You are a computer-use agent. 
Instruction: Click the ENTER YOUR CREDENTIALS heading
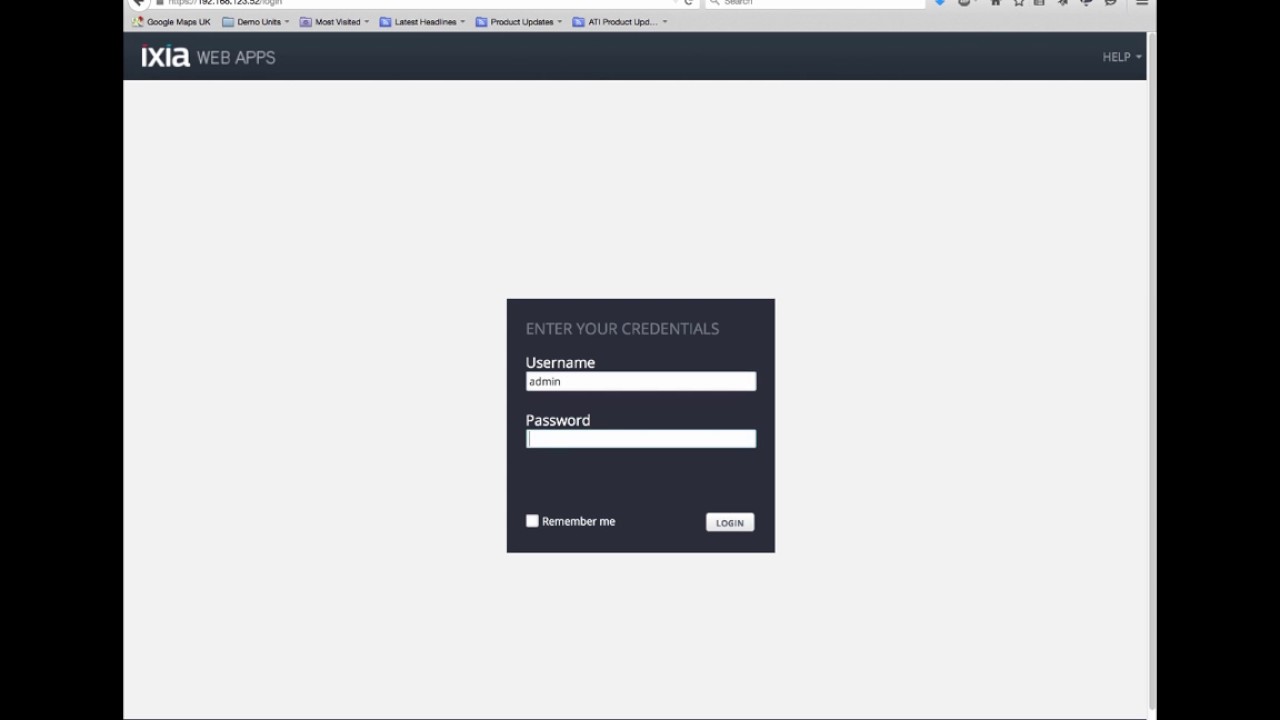click(x=622, y=328)
